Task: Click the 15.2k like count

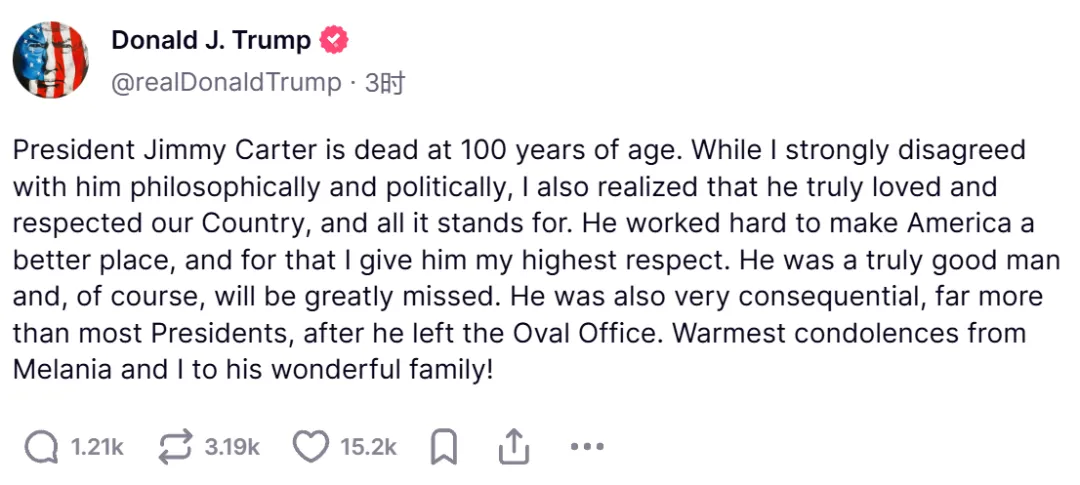Action: tap(368, 447)
